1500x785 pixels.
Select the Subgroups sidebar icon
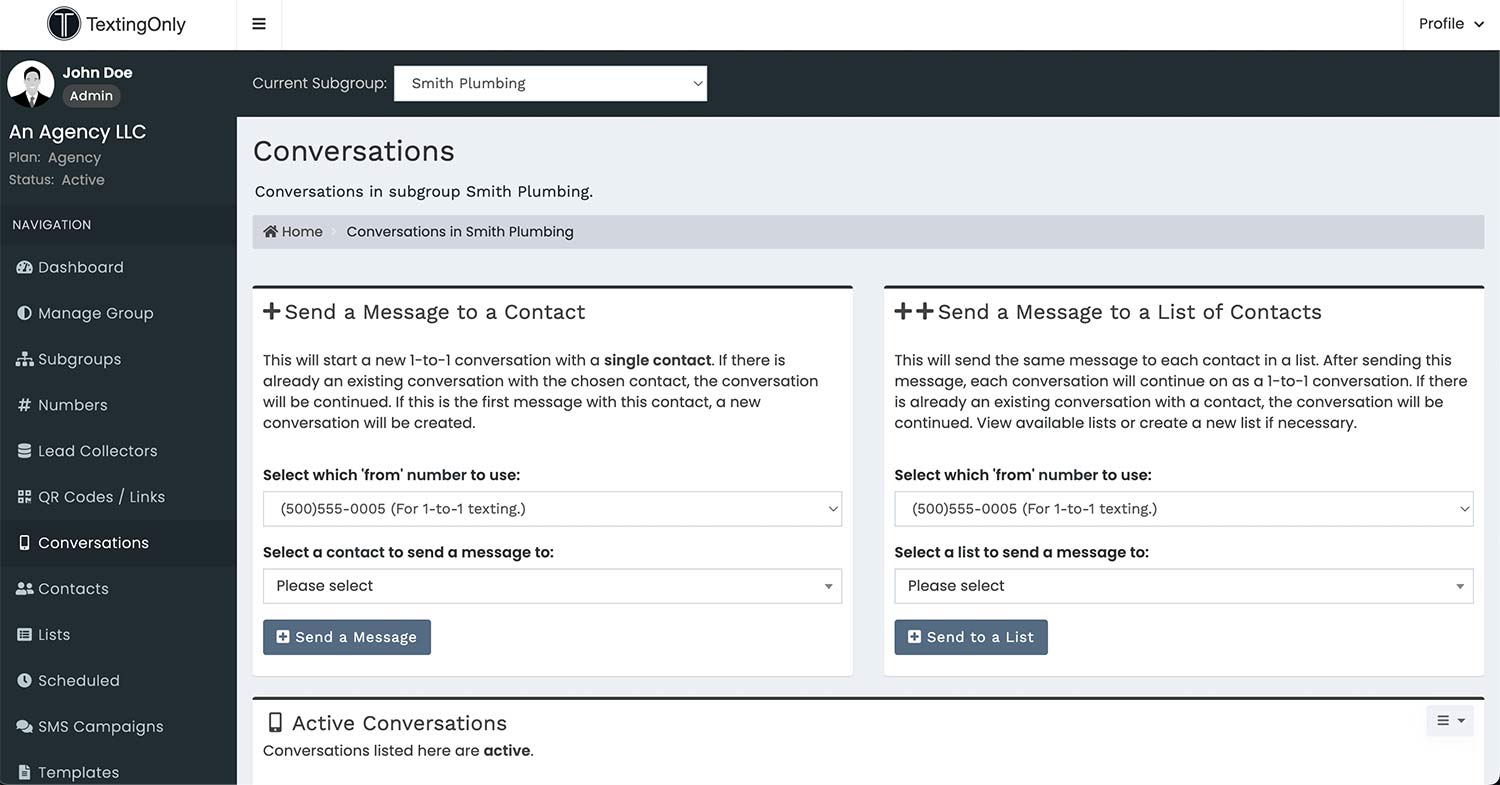(x=23, y=359)
